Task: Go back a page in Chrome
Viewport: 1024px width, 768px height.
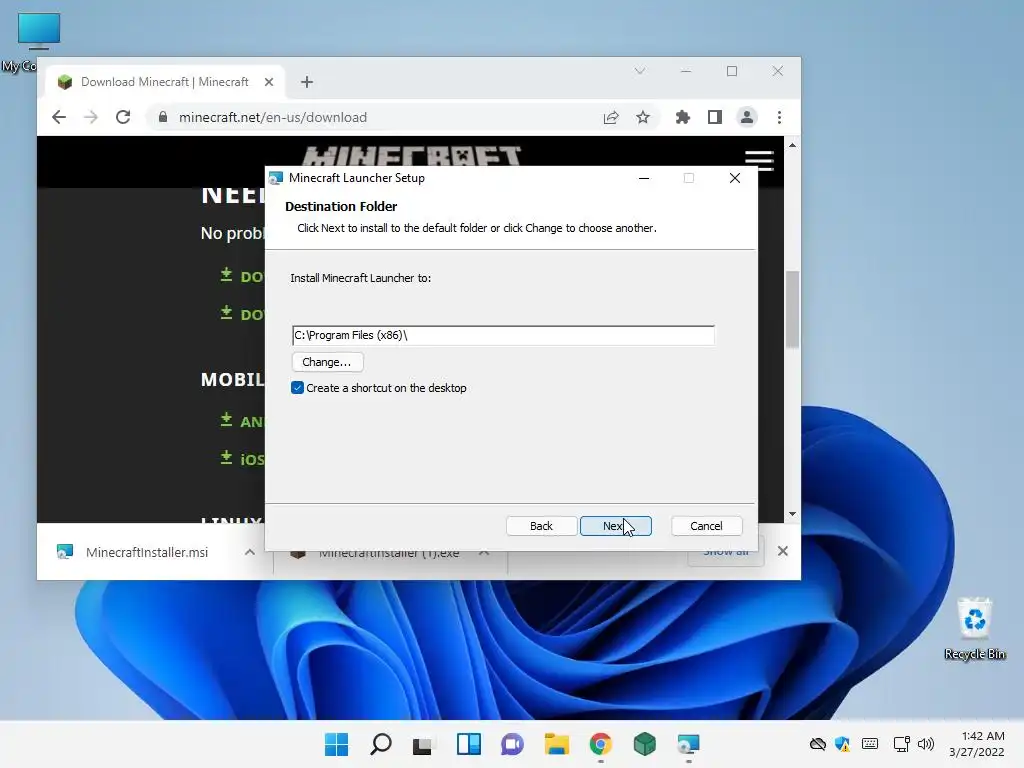Action: pyautogui.click(x=59, y=118)
